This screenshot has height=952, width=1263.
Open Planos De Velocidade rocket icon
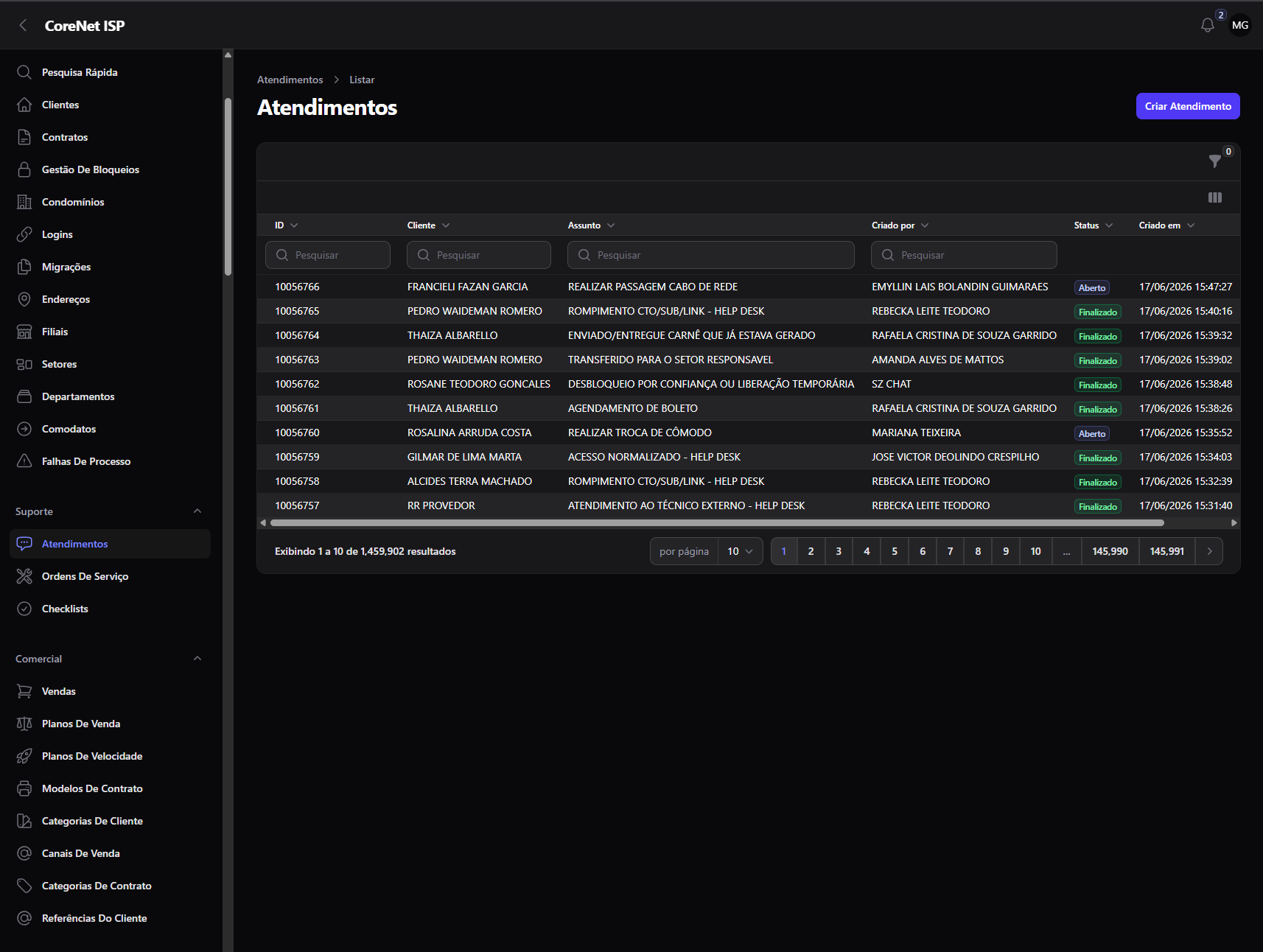coord(24,756)
